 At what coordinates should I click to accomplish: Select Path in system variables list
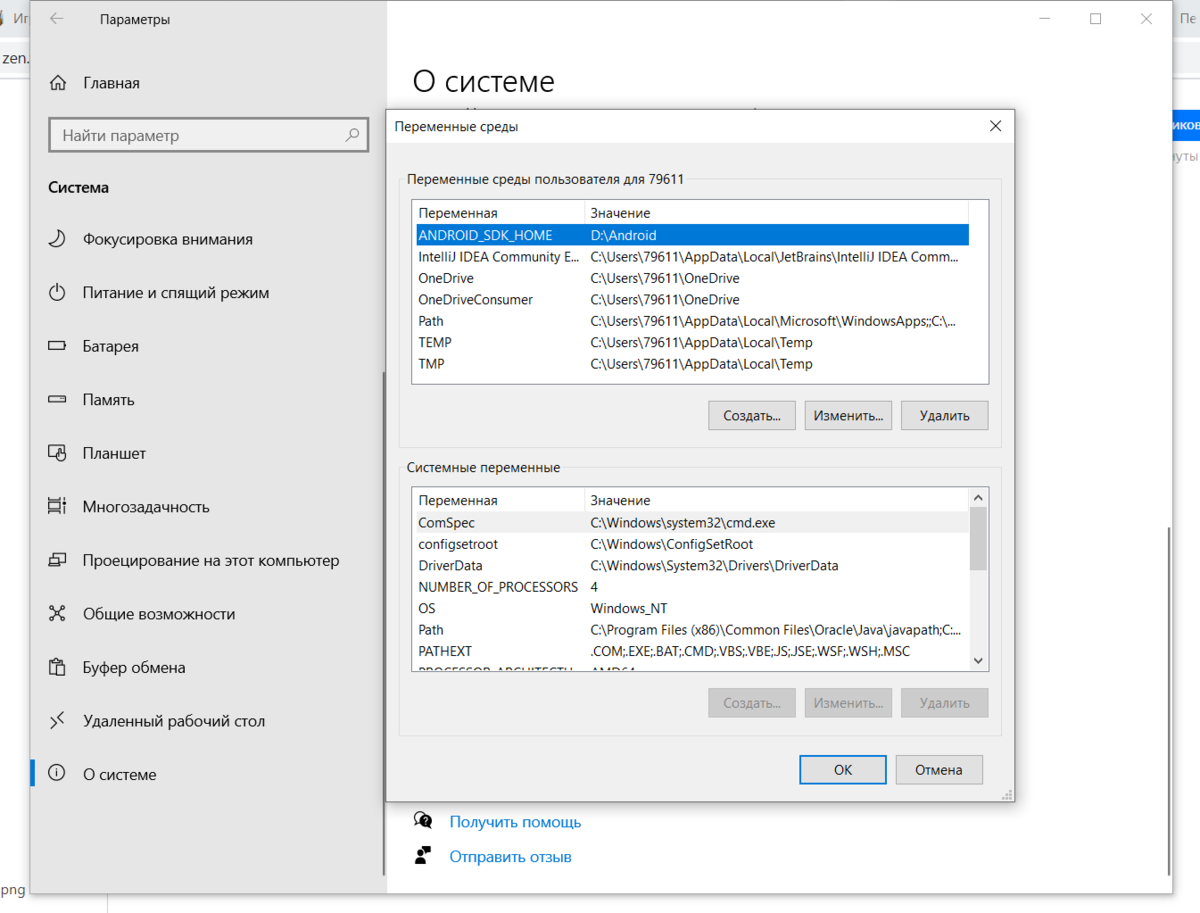(x=692, y=630)
